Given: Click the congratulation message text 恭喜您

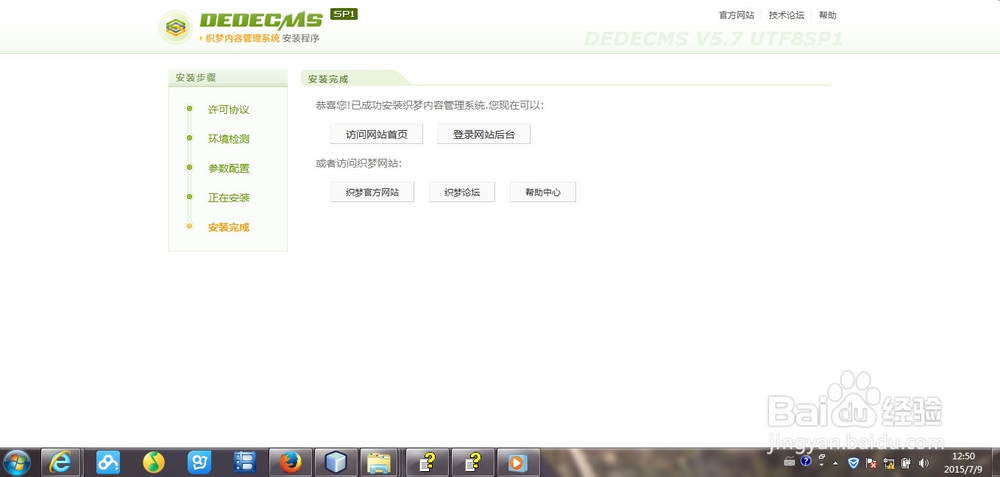Looking at the screenshot, I should click(x=429, y=105).
